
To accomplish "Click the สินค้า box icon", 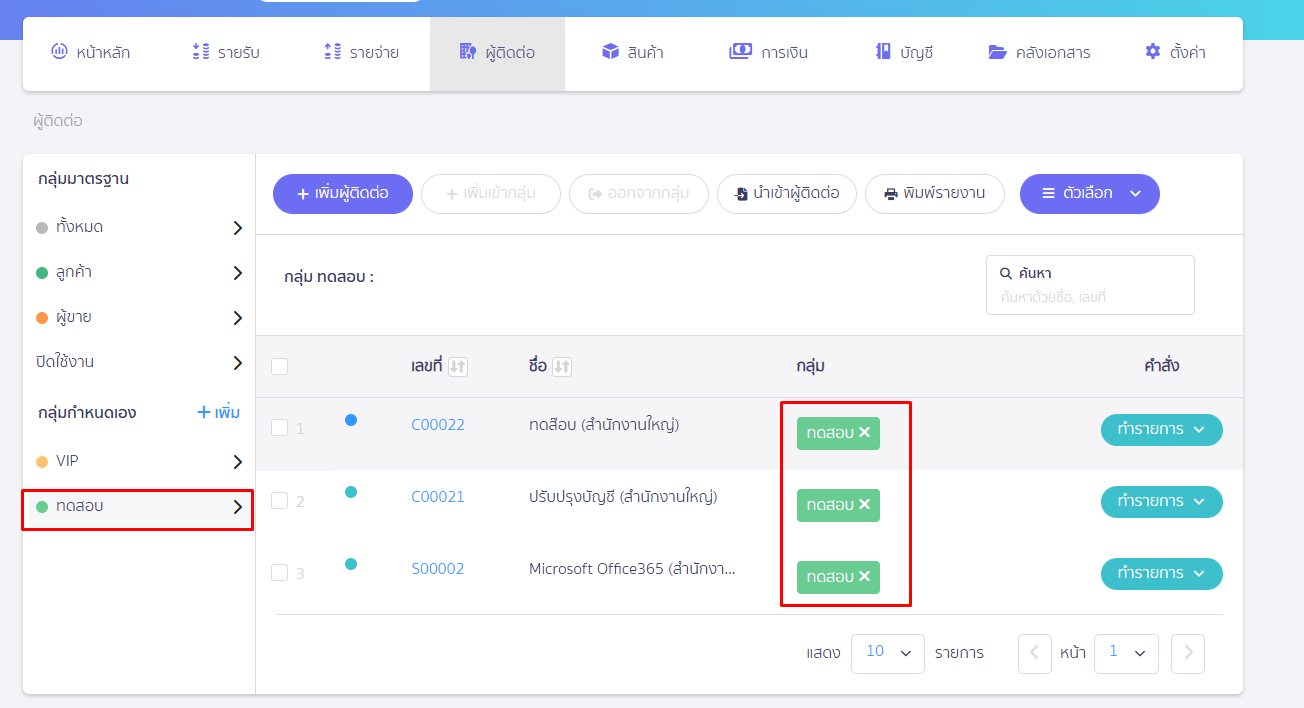I will [610, 52].
